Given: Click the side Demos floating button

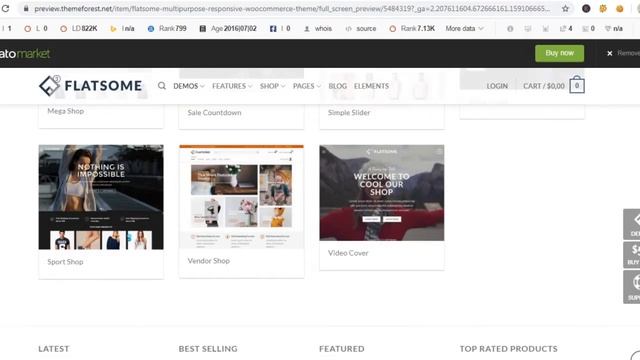Looking at the screenshot, I should 632,224.
